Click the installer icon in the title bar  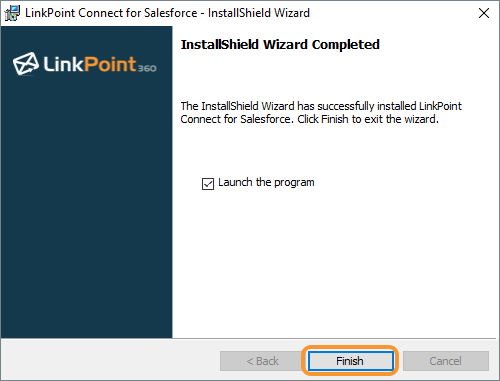tap(12, 13)
